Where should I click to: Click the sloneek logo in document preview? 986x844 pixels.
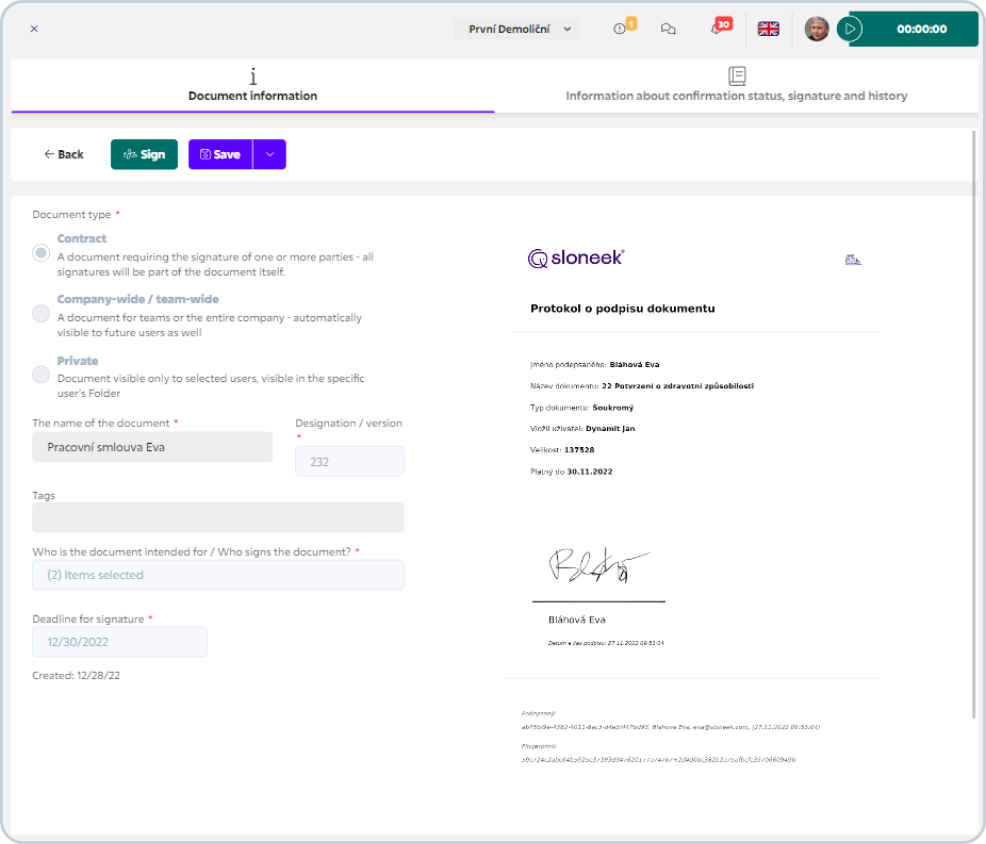point(575,258)
